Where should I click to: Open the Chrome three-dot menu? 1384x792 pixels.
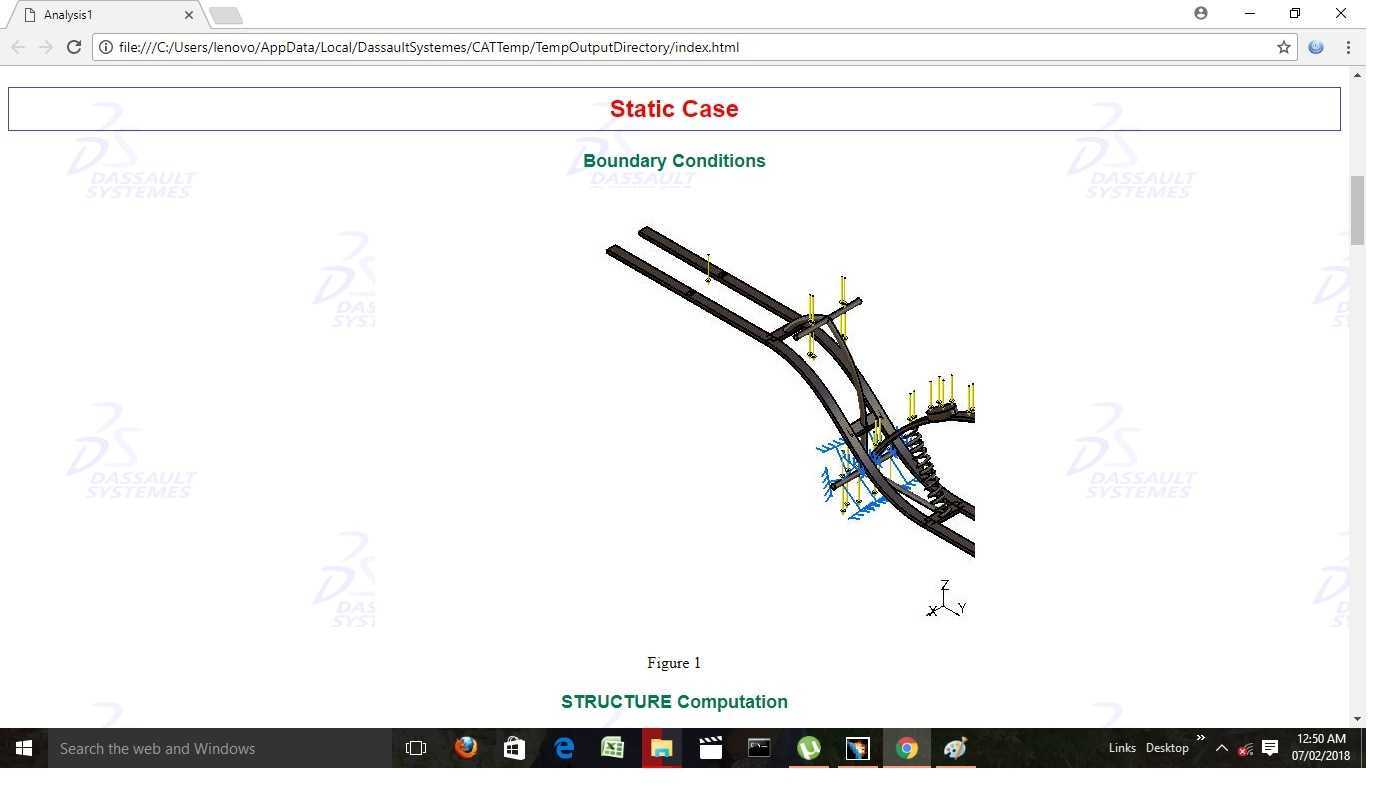1348,47
